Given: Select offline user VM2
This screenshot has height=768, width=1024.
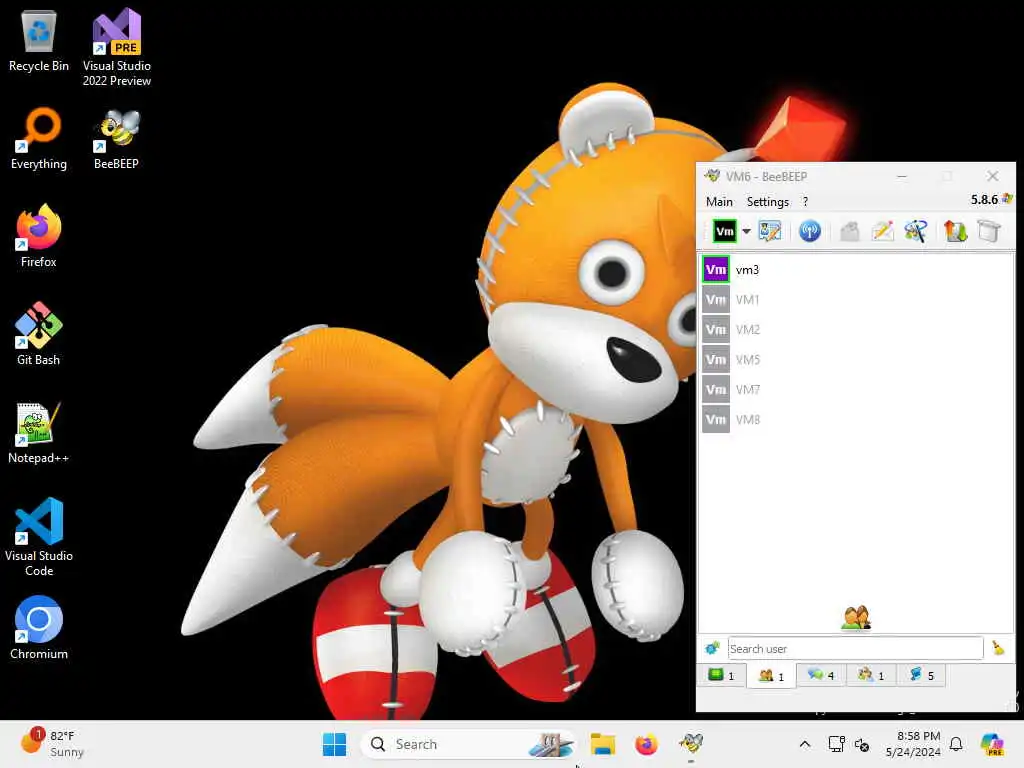Looking at the screenshot, I should (x=856, y=330).
